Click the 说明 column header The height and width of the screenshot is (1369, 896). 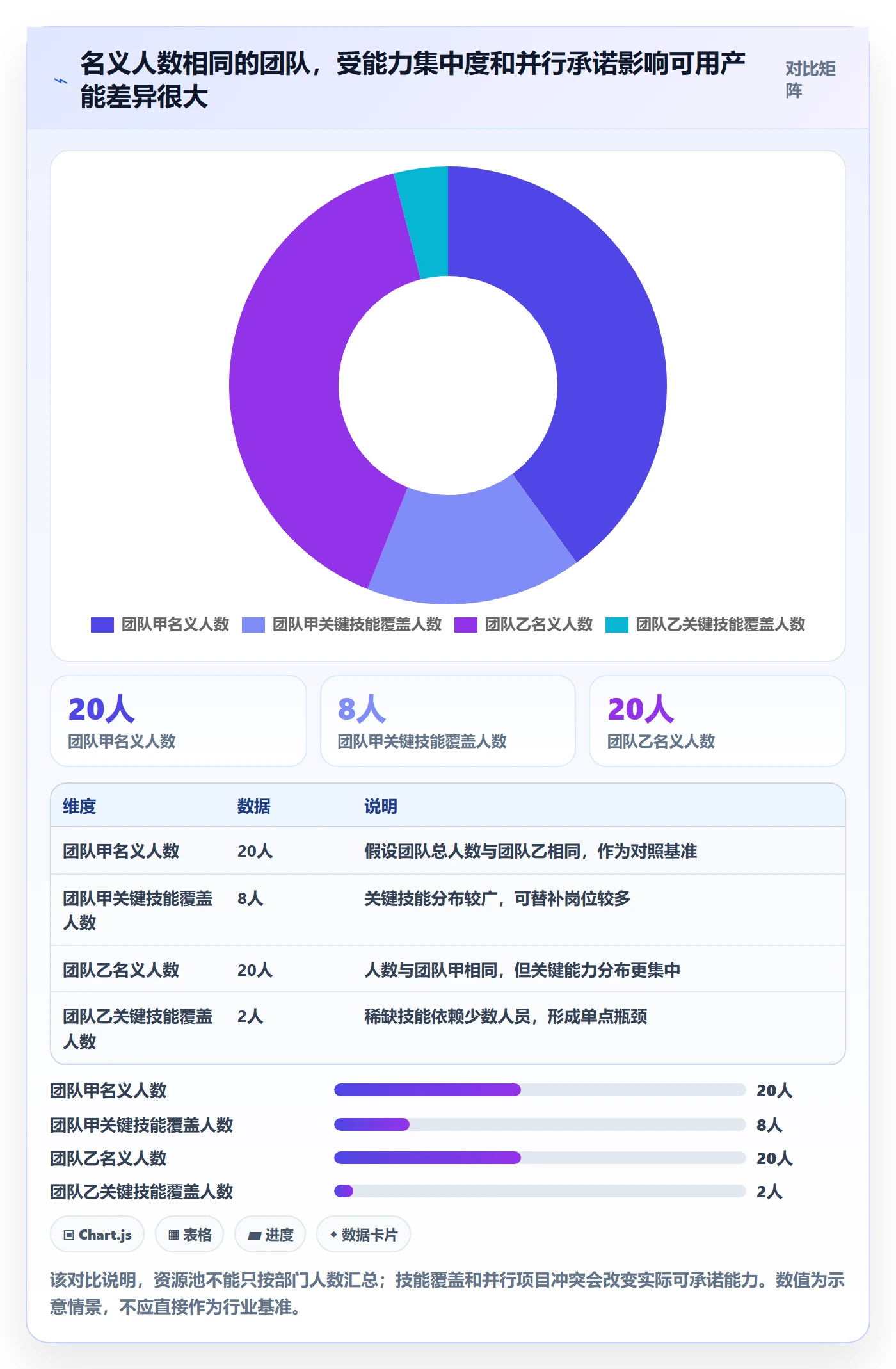pyautogui.click(x=381, y=806)
